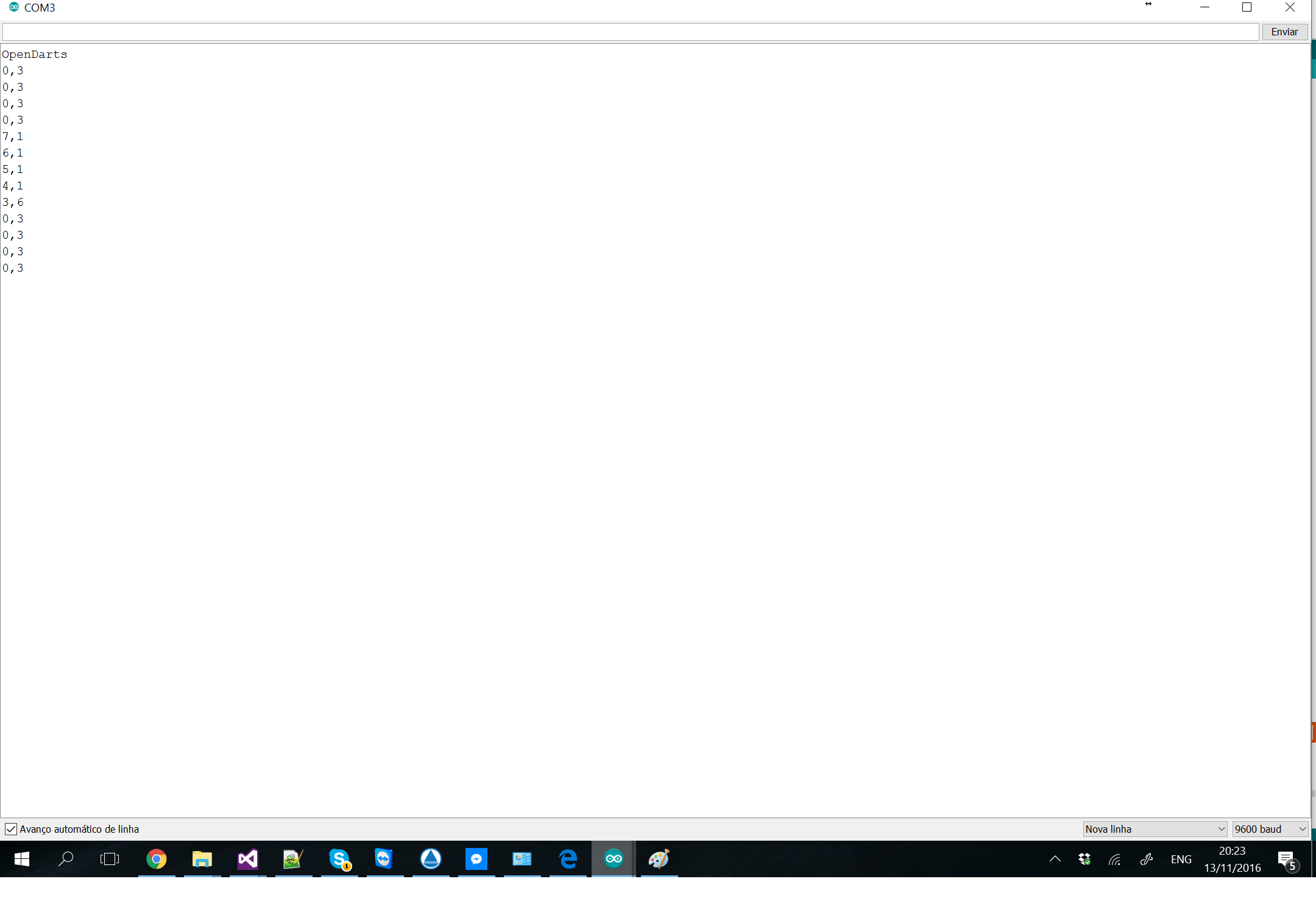
Task: Switch to Google Chrome in taskbar
Action: [157, 859]
